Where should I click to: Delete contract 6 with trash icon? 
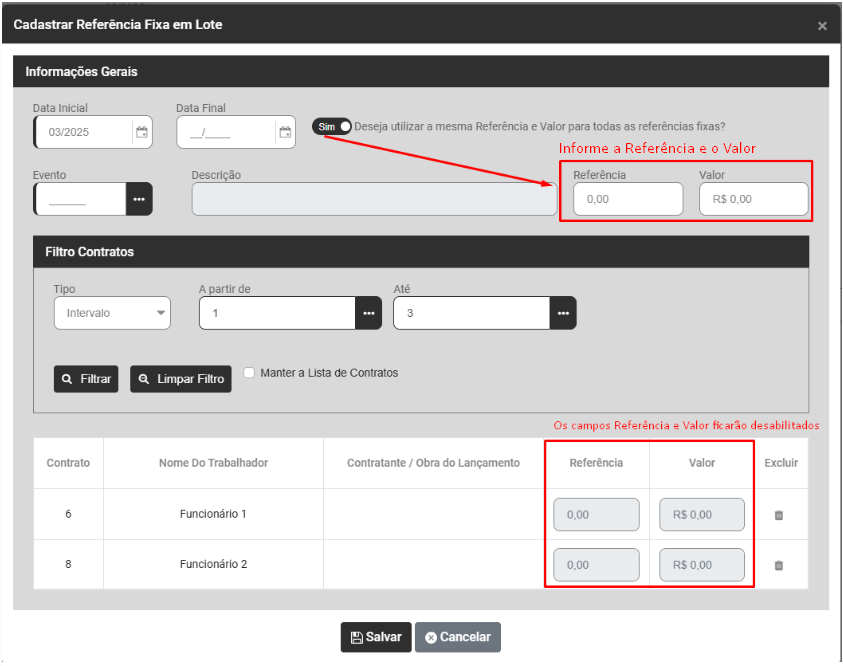[x=779, y=515]
